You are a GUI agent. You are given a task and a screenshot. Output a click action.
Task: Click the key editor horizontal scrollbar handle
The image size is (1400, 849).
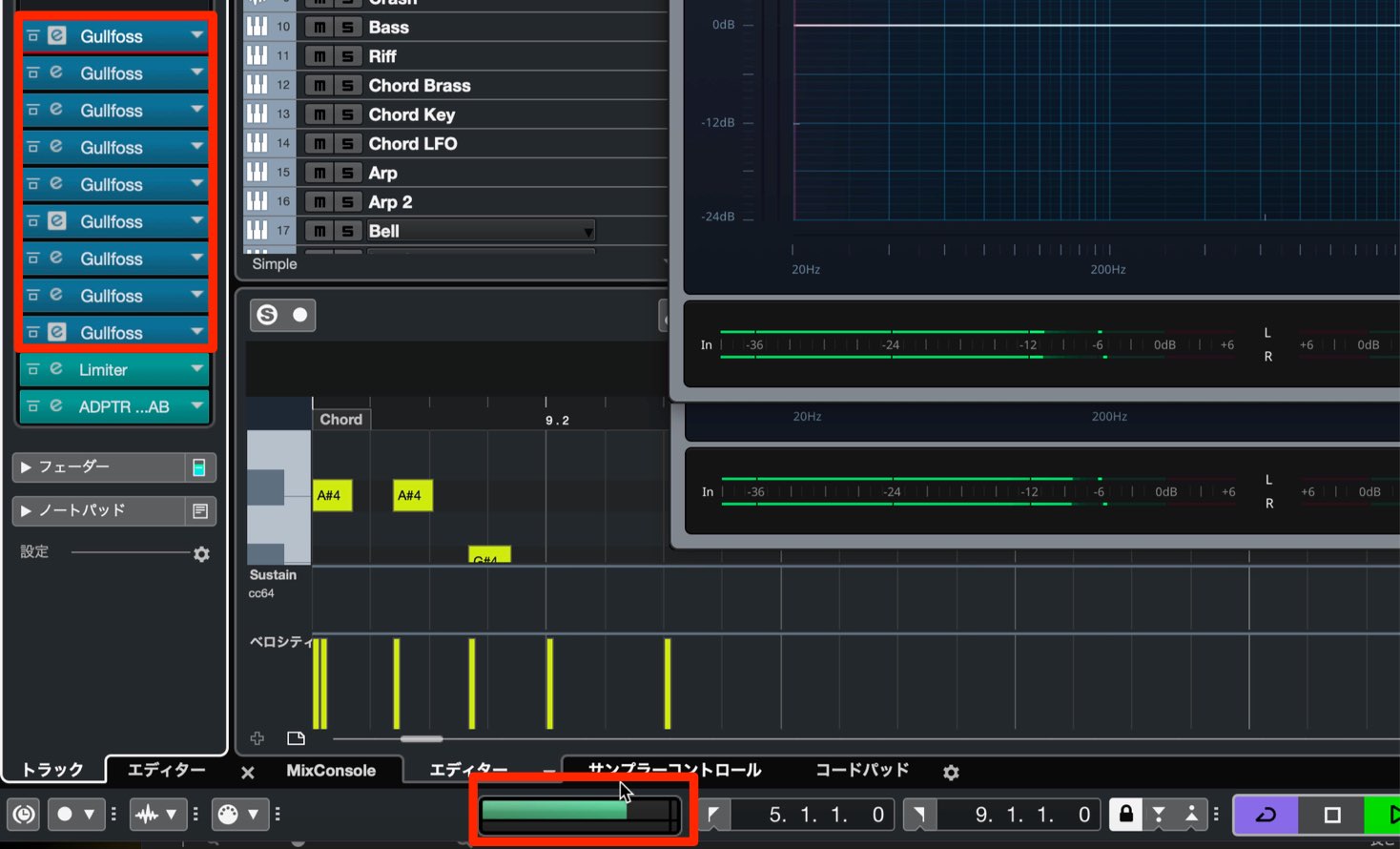click(x=421, y=738)
